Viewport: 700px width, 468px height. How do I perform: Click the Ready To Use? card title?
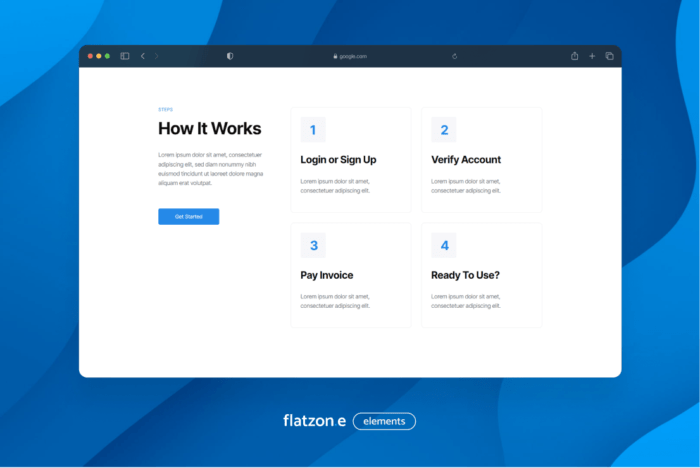point(465,275)
